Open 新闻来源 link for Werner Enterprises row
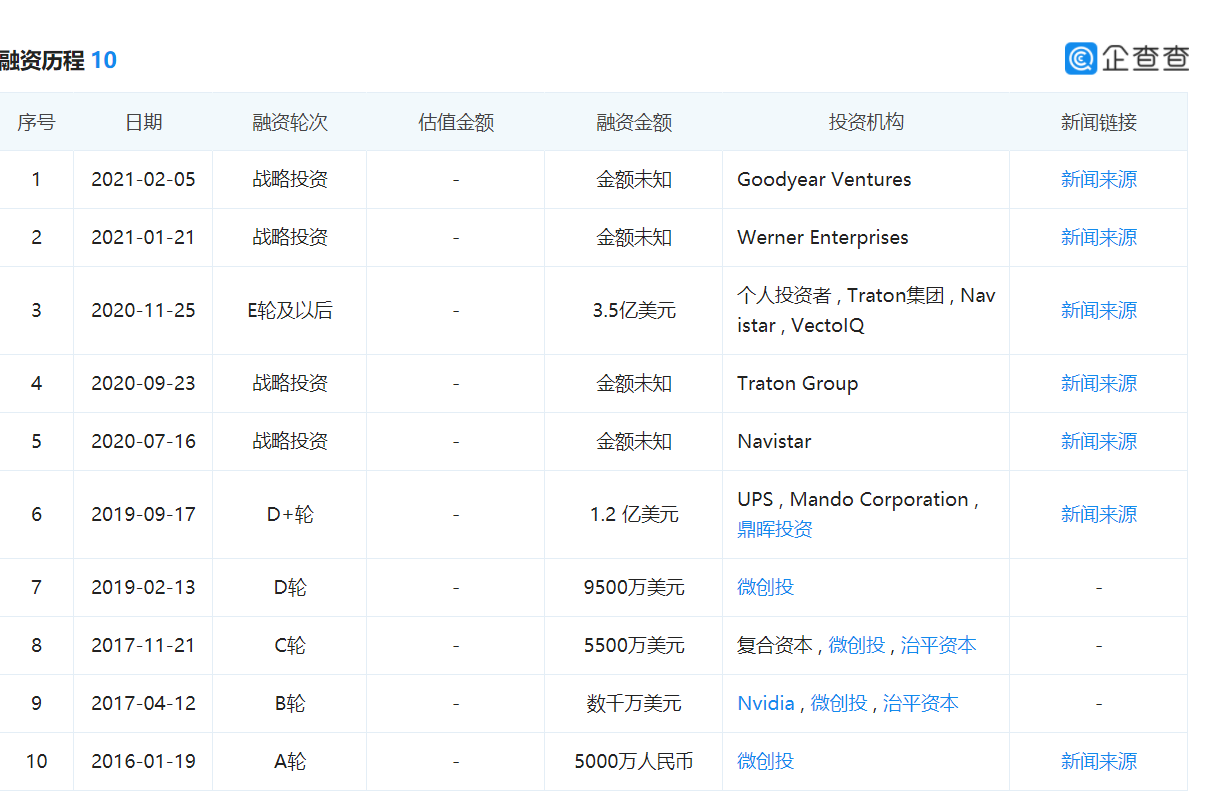Screen dimensions: 1207x809 tap(1099, 238)
